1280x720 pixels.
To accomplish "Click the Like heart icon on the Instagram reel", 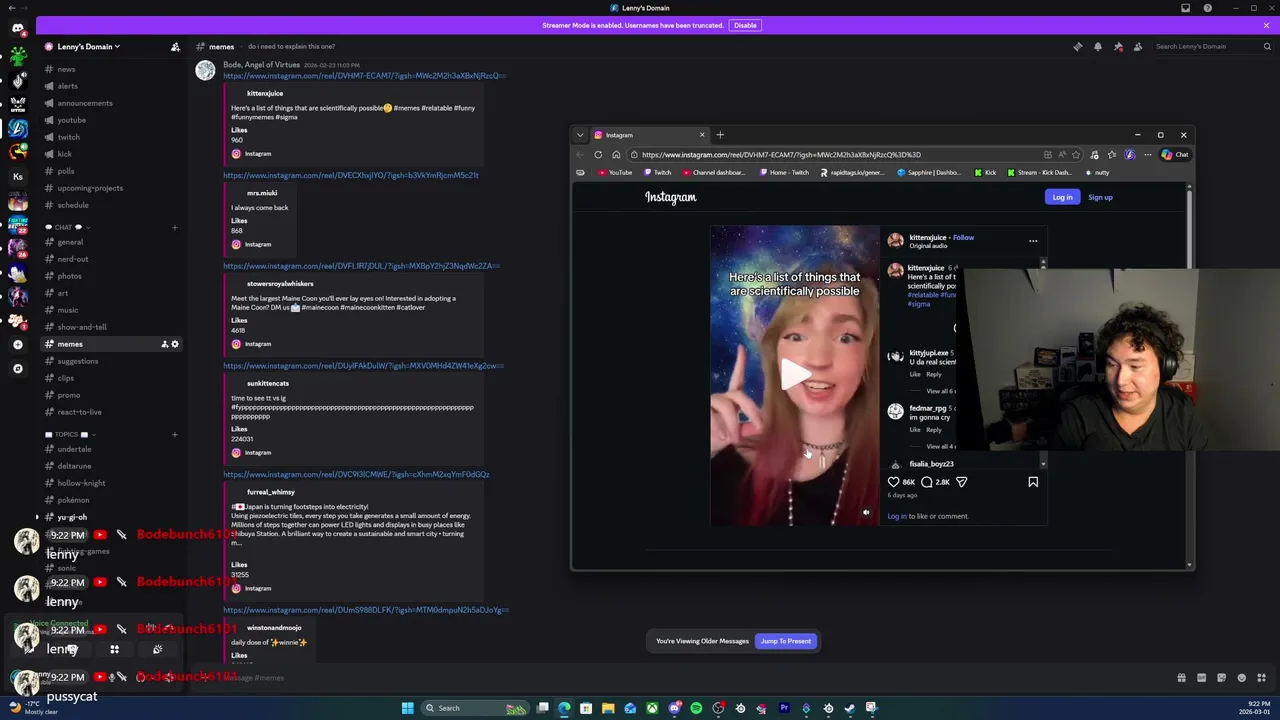I will 893,482.
